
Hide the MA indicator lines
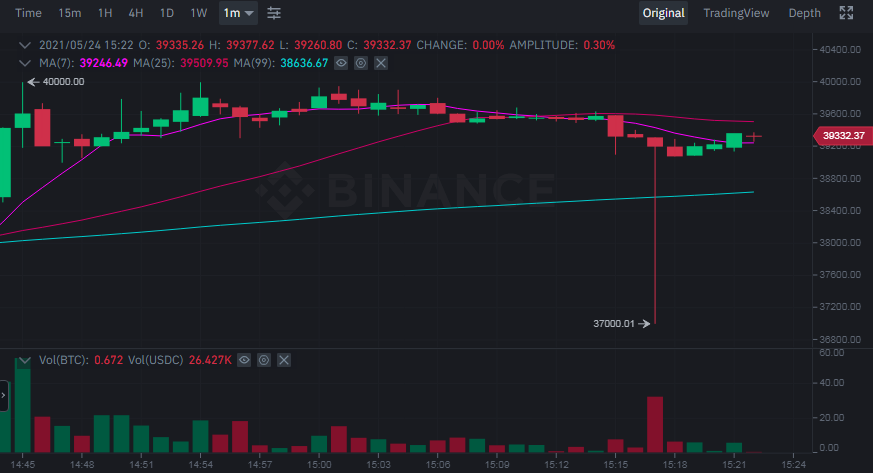(341, 63)
